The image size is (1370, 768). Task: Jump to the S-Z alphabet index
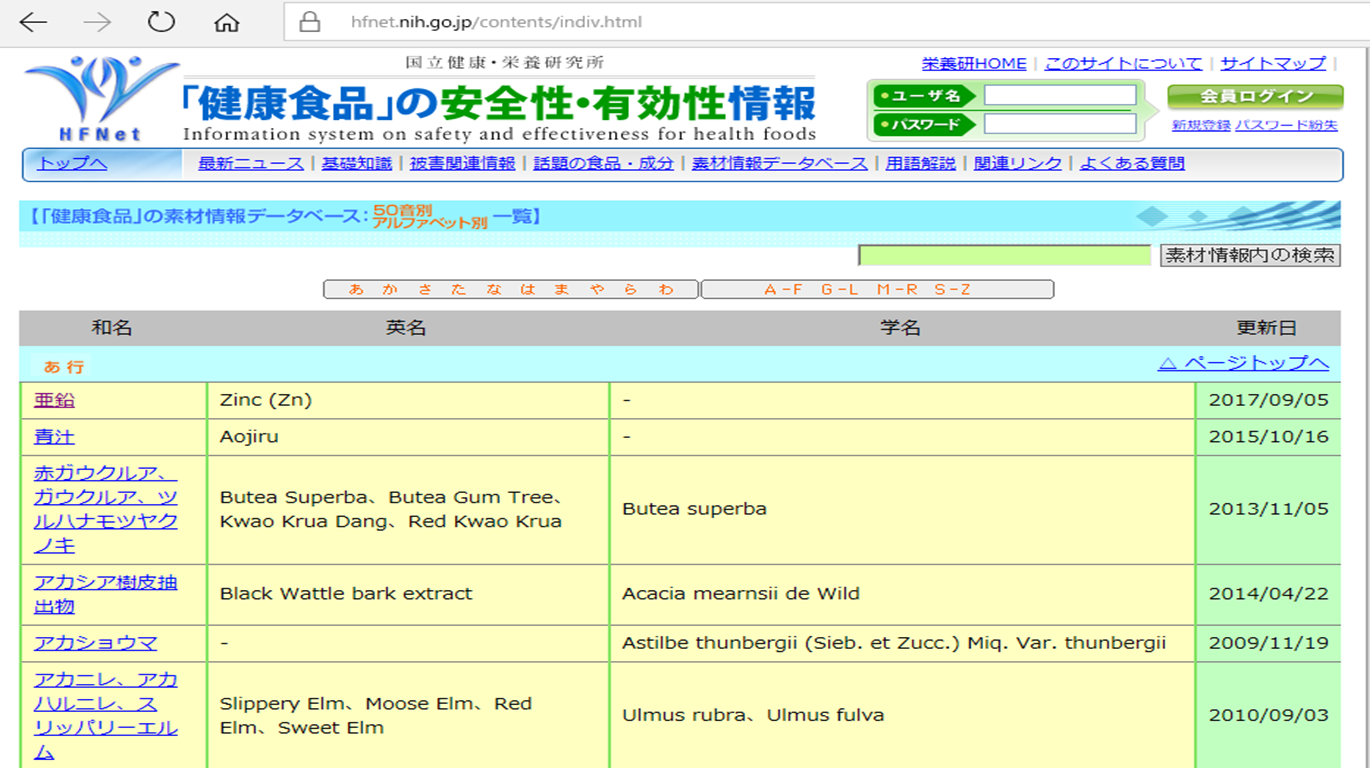[952, 289]
